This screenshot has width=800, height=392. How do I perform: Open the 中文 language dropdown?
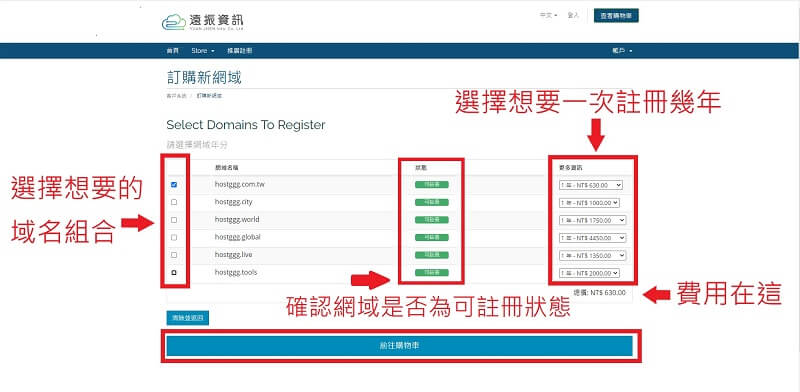548,15
